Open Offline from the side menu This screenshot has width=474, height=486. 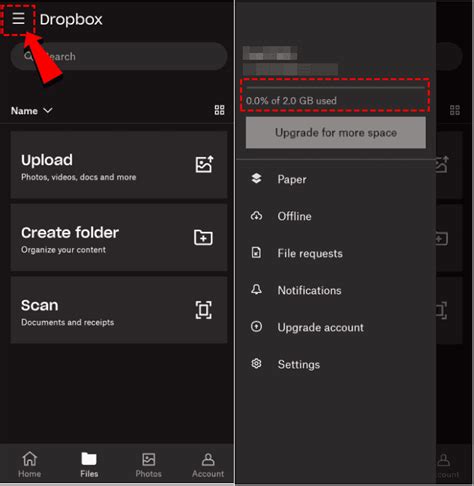336,216
